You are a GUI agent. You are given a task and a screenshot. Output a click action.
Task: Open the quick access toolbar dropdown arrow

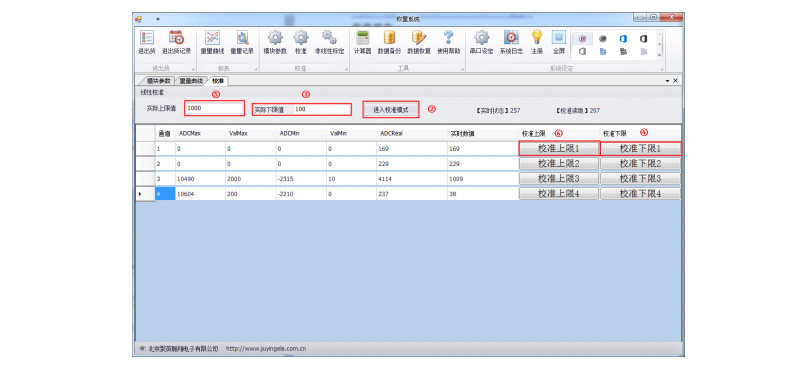point(158,19)
